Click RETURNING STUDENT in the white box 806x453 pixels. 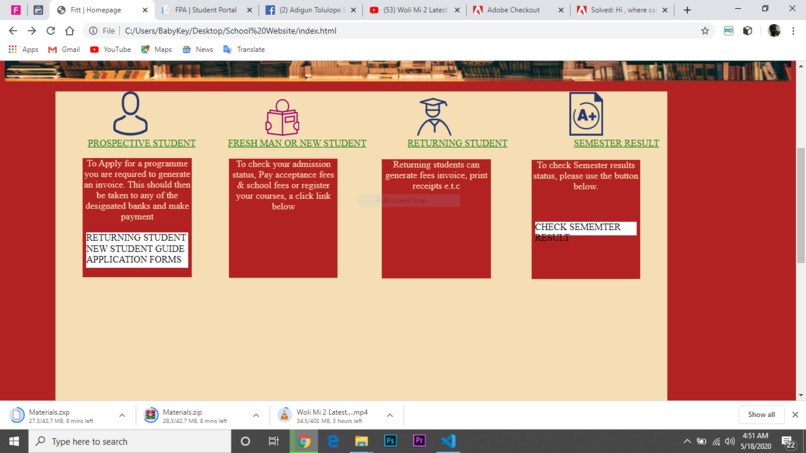pos(136,238)
